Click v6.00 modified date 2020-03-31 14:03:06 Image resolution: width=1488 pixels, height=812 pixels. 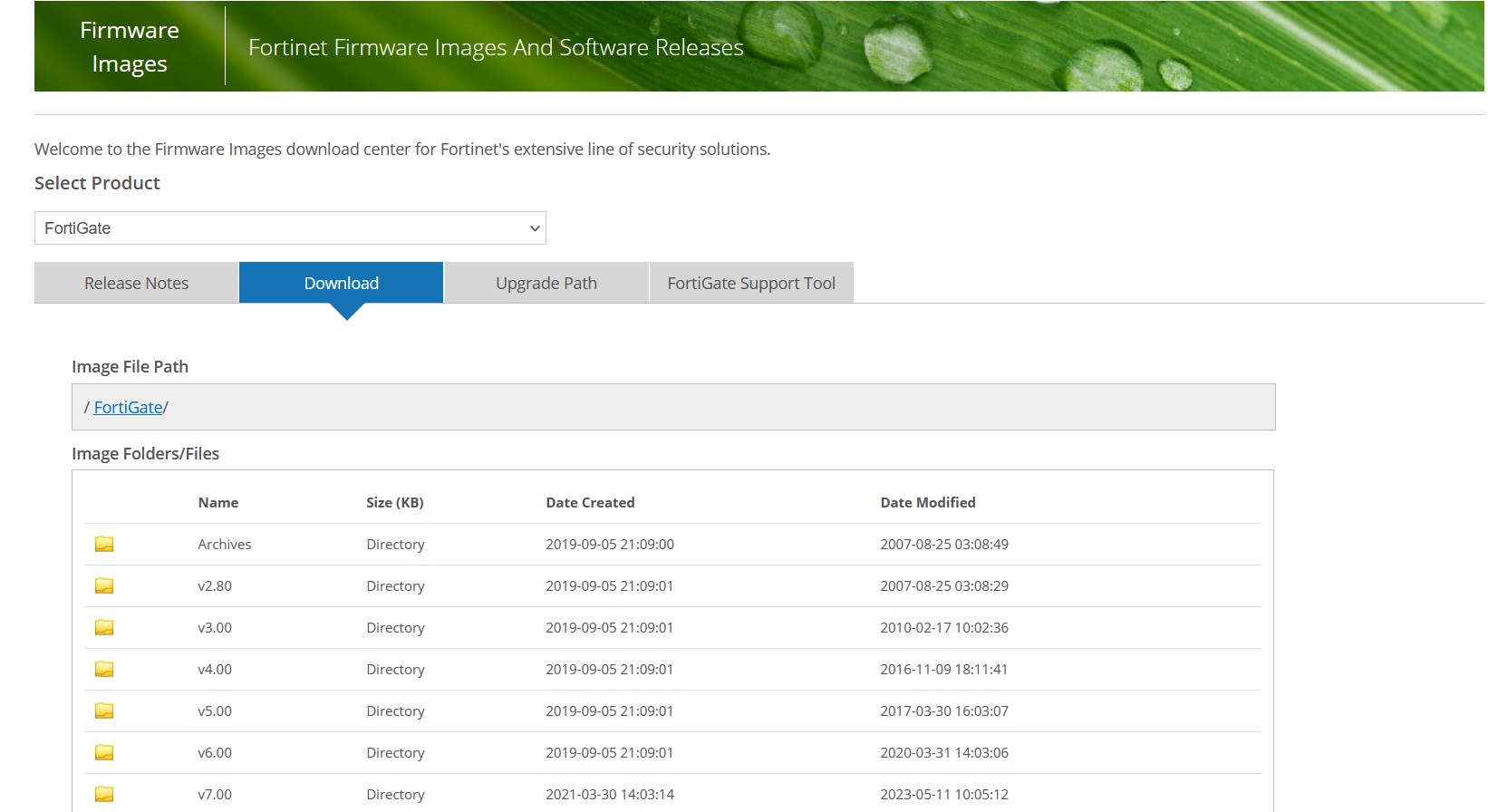coord(944,753)
